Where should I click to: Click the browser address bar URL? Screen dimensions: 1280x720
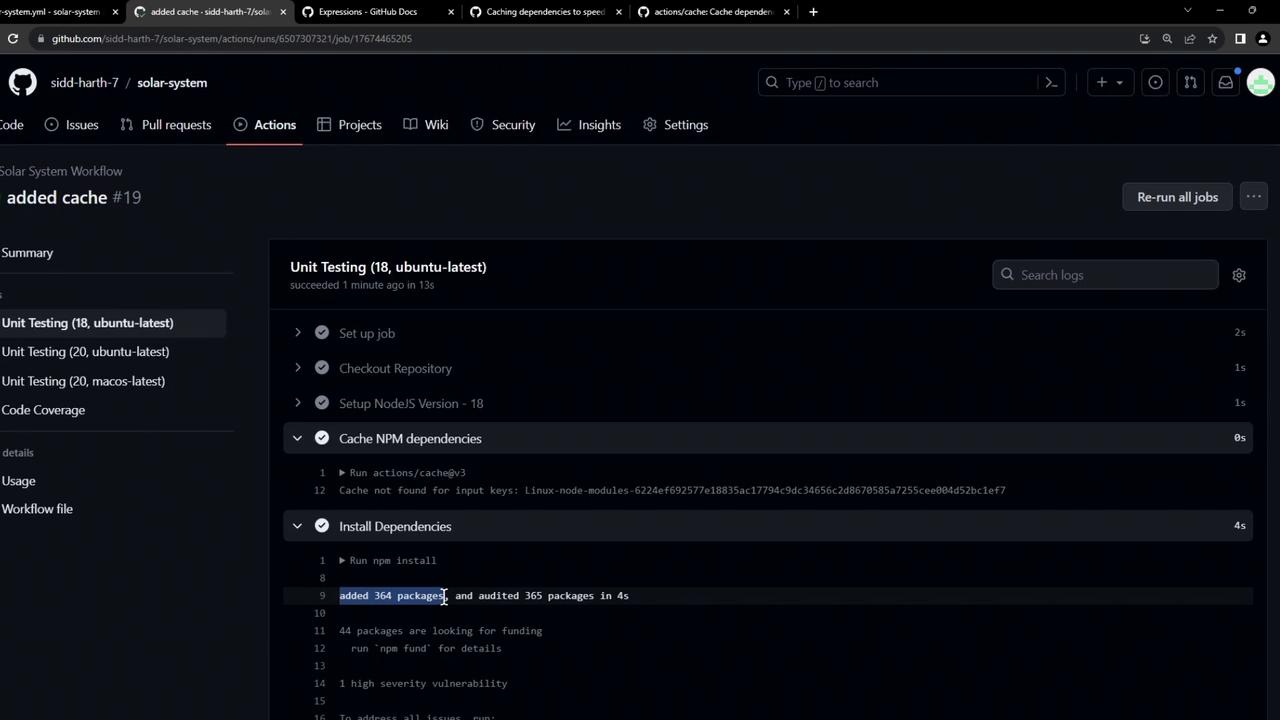tap(232, 38)
